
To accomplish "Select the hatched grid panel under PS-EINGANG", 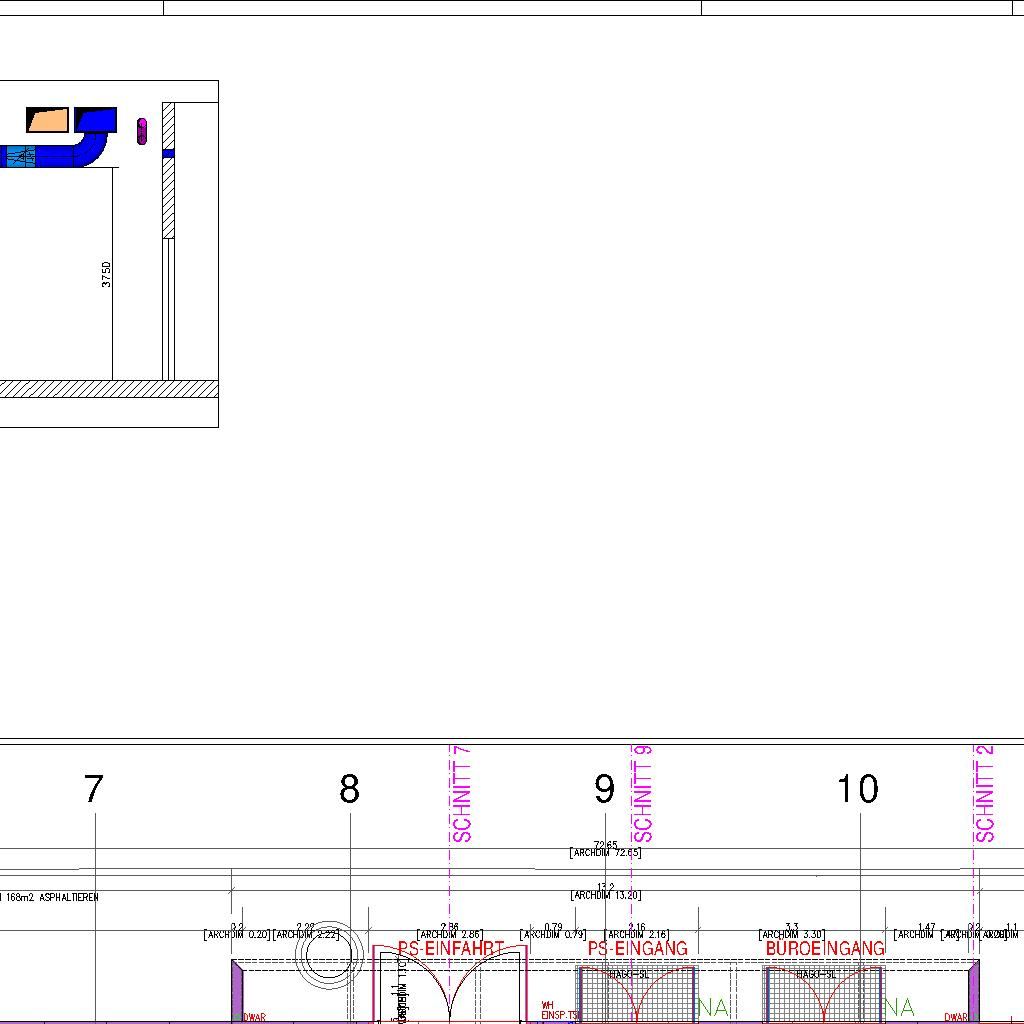I will [636, 995].
